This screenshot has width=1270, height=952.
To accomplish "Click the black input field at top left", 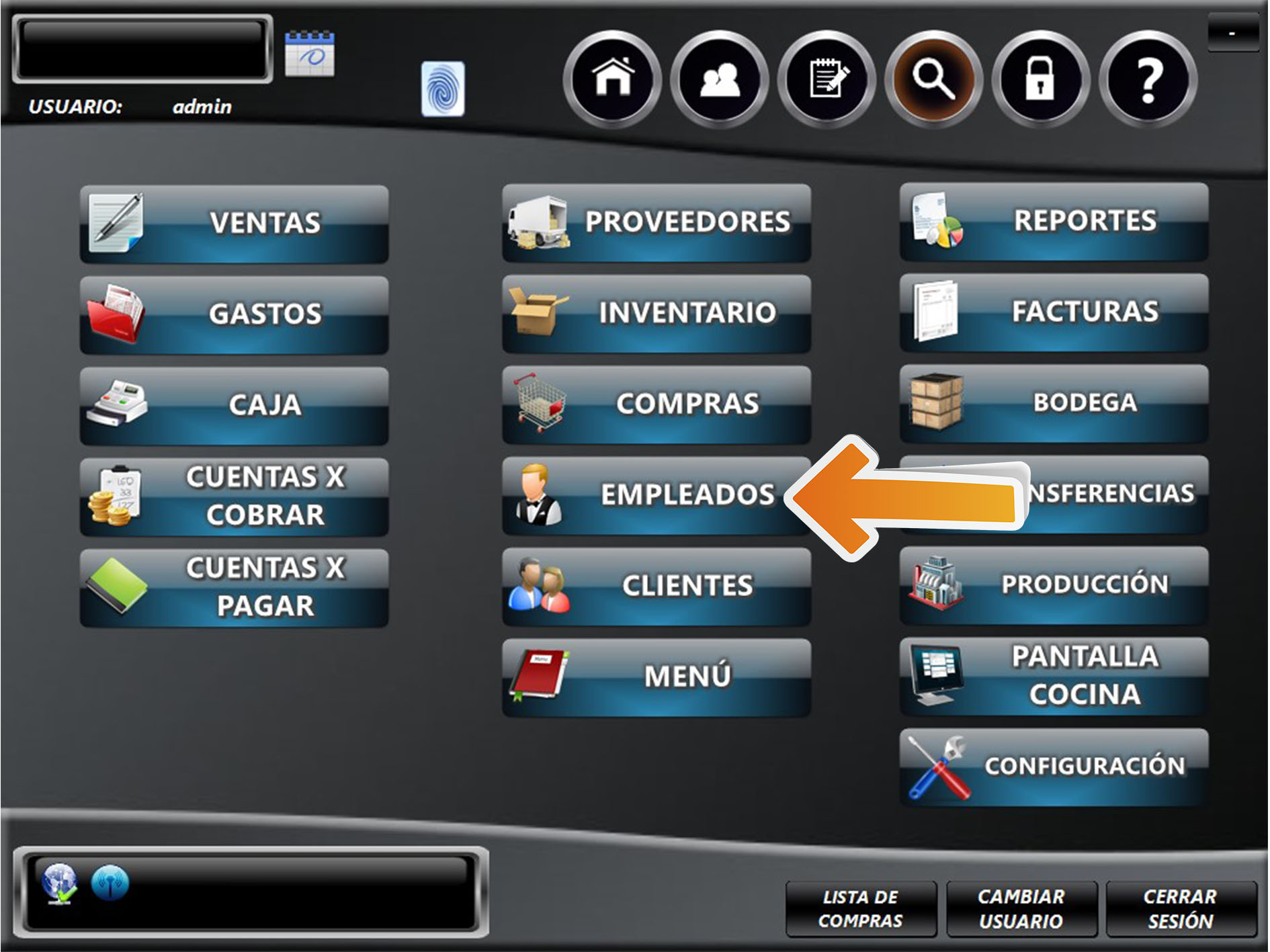I will tap(142, 49).
